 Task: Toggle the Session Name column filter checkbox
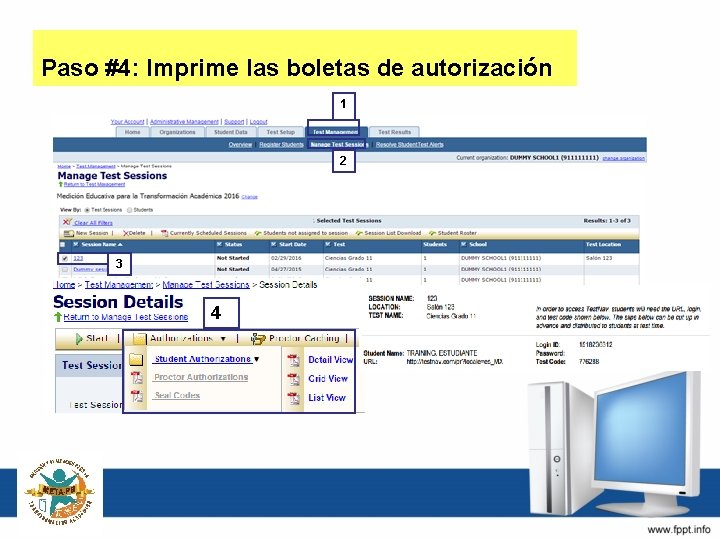(x=76, y=245)
